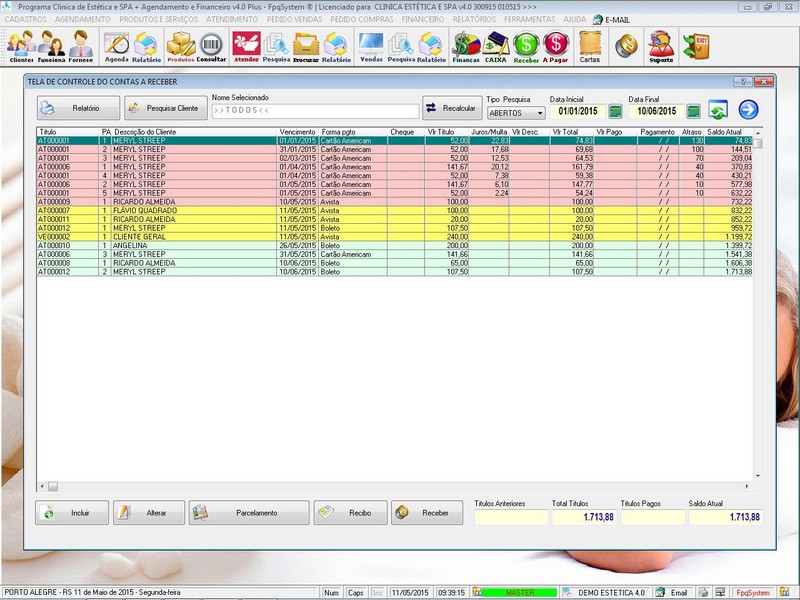Click the Saldo Atual column header
800x600 pixels.
(x=724, y=132)
